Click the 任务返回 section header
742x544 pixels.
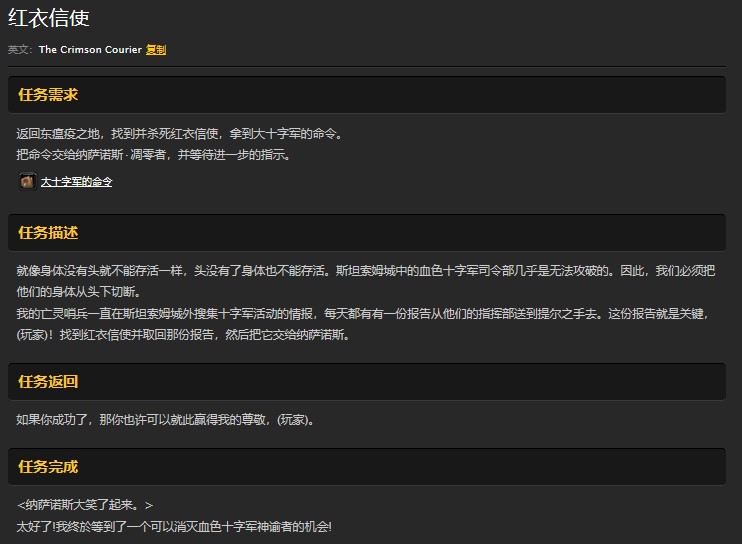(x=48, y=381)
